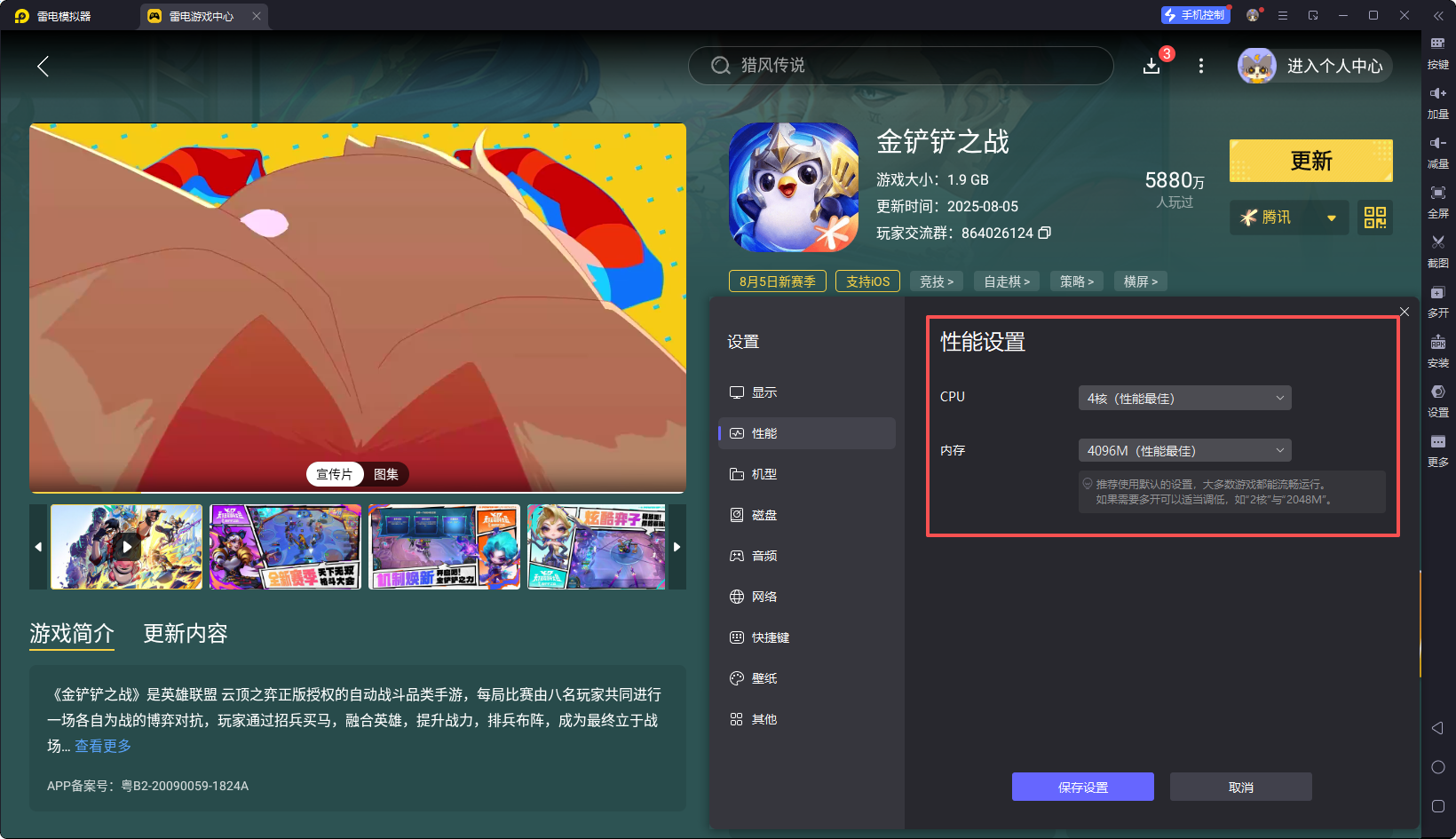The width and height of the screenshot is (1456, 839).
Task: Open the 查看更多 link in description
Action: pyautogui.click(x=103, y=746)
